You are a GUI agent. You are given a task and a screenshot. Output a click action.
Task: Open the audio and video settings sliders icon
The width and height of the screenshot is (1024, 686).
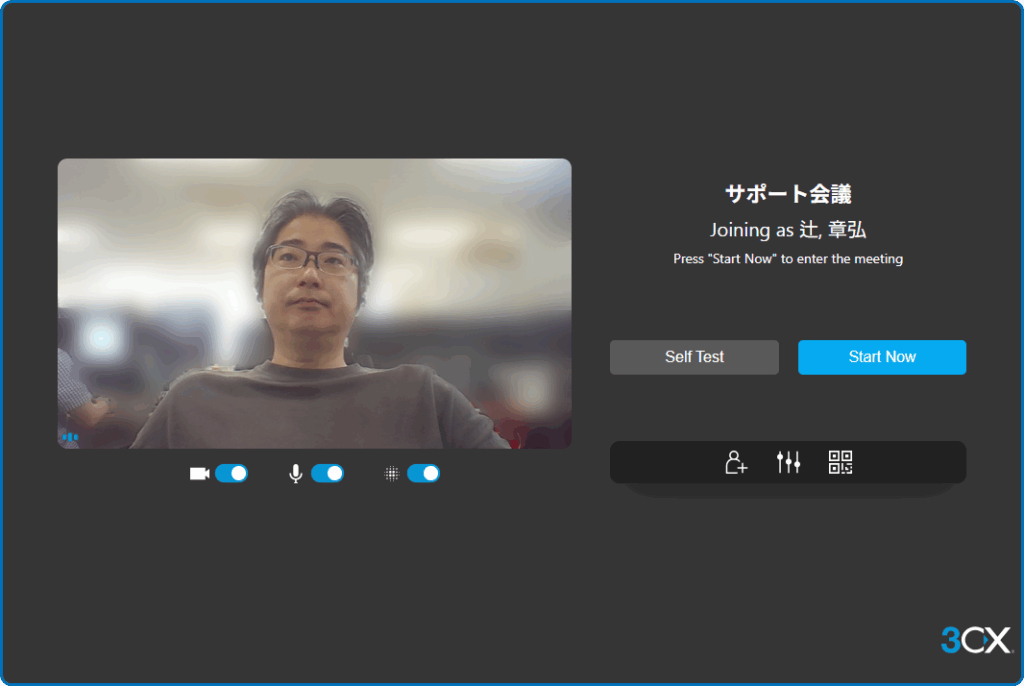pos(788,462)
